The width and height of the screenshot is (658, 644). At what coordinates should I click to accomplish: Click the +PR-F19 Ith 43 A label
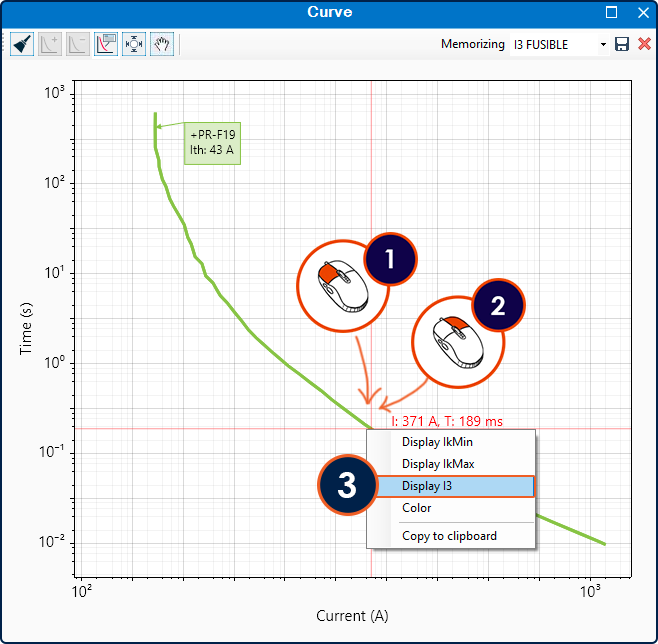[212, 143]
